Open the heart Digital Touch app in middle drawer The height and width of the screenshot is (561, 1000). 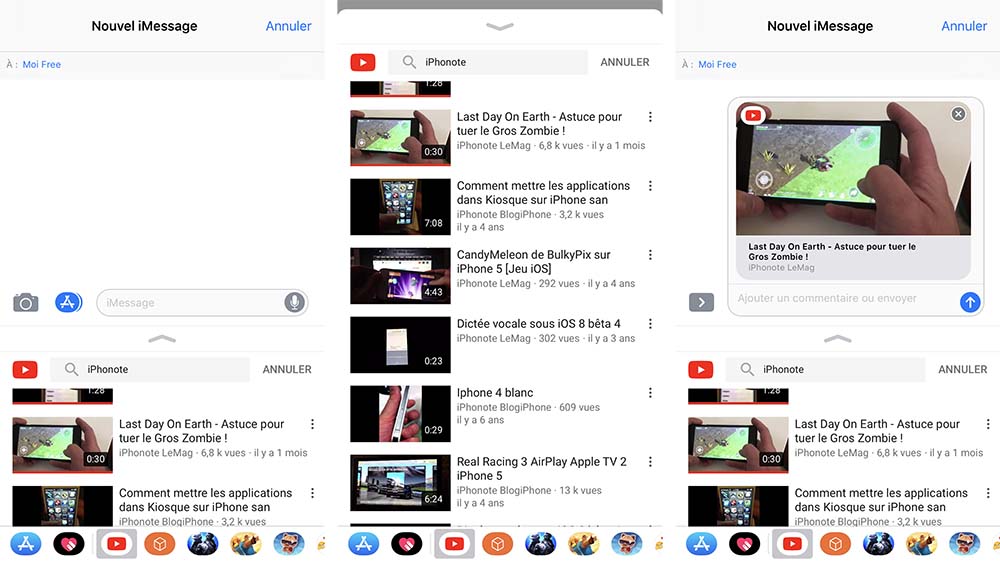(x=407, y=544)
